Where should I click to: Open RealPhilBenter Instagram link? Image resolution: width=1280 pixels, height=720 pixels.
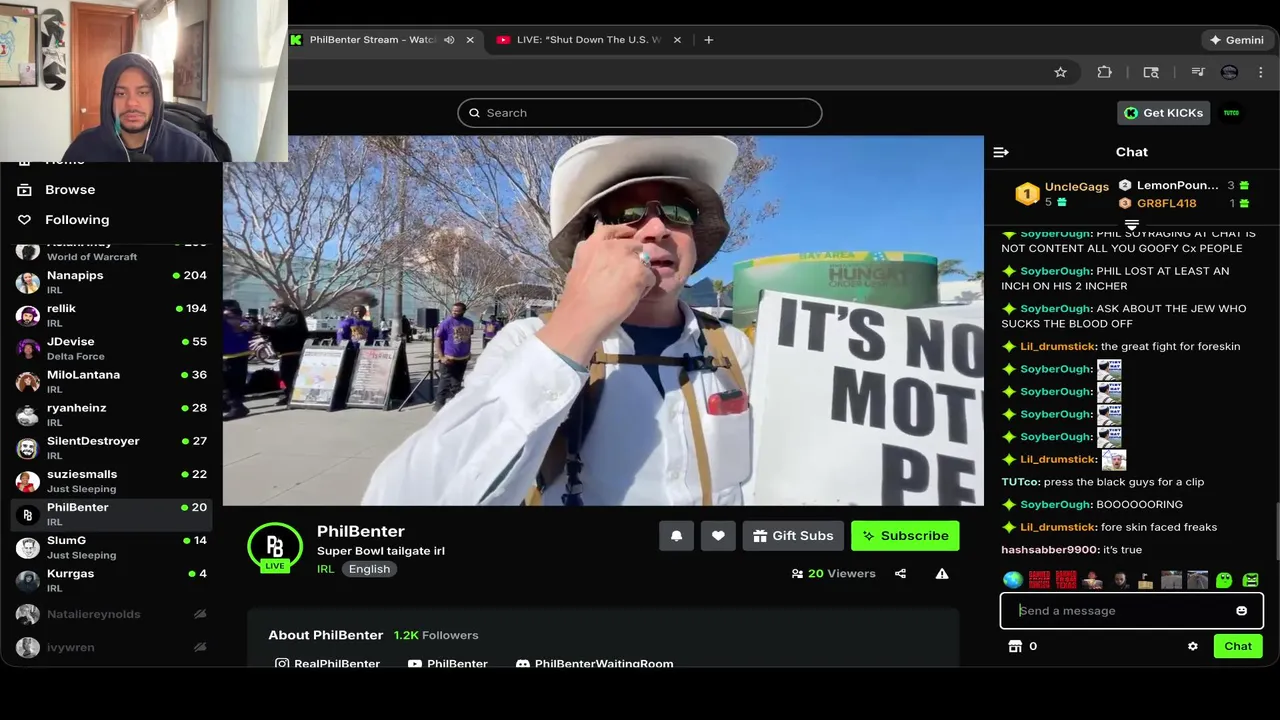(327, 664)
